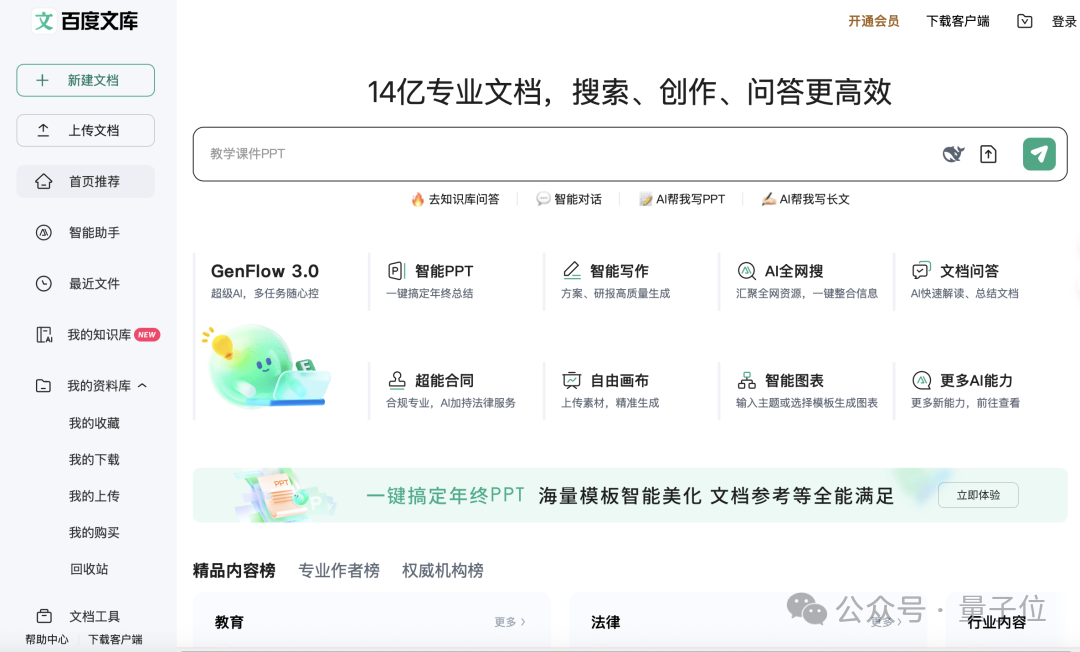Screen dimensions: 1080x652
Task: Click the 最近文件 clock icon
Action: tap(43, 284)
